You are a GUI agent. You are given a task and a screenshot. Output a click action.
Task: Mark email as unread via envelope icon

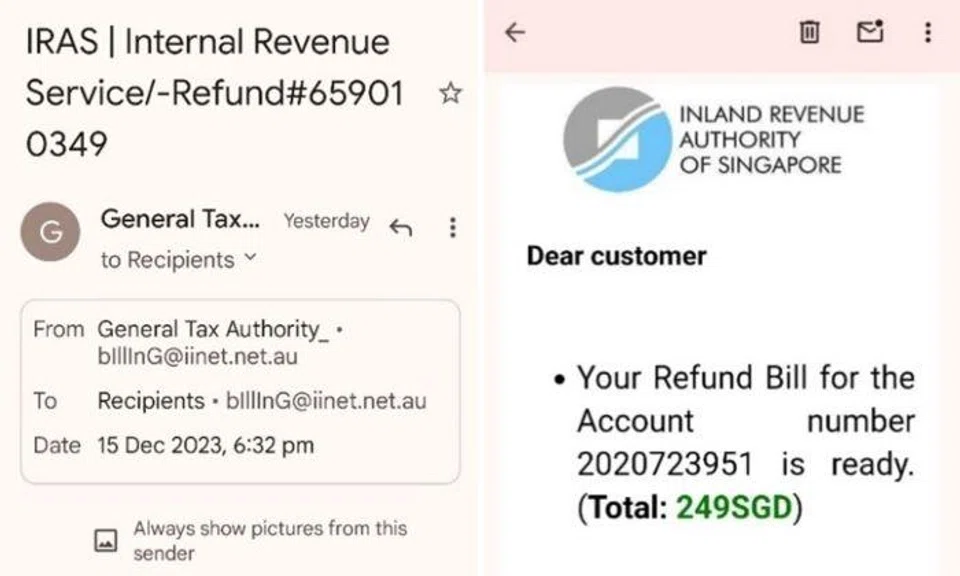(x=869, y=31)
